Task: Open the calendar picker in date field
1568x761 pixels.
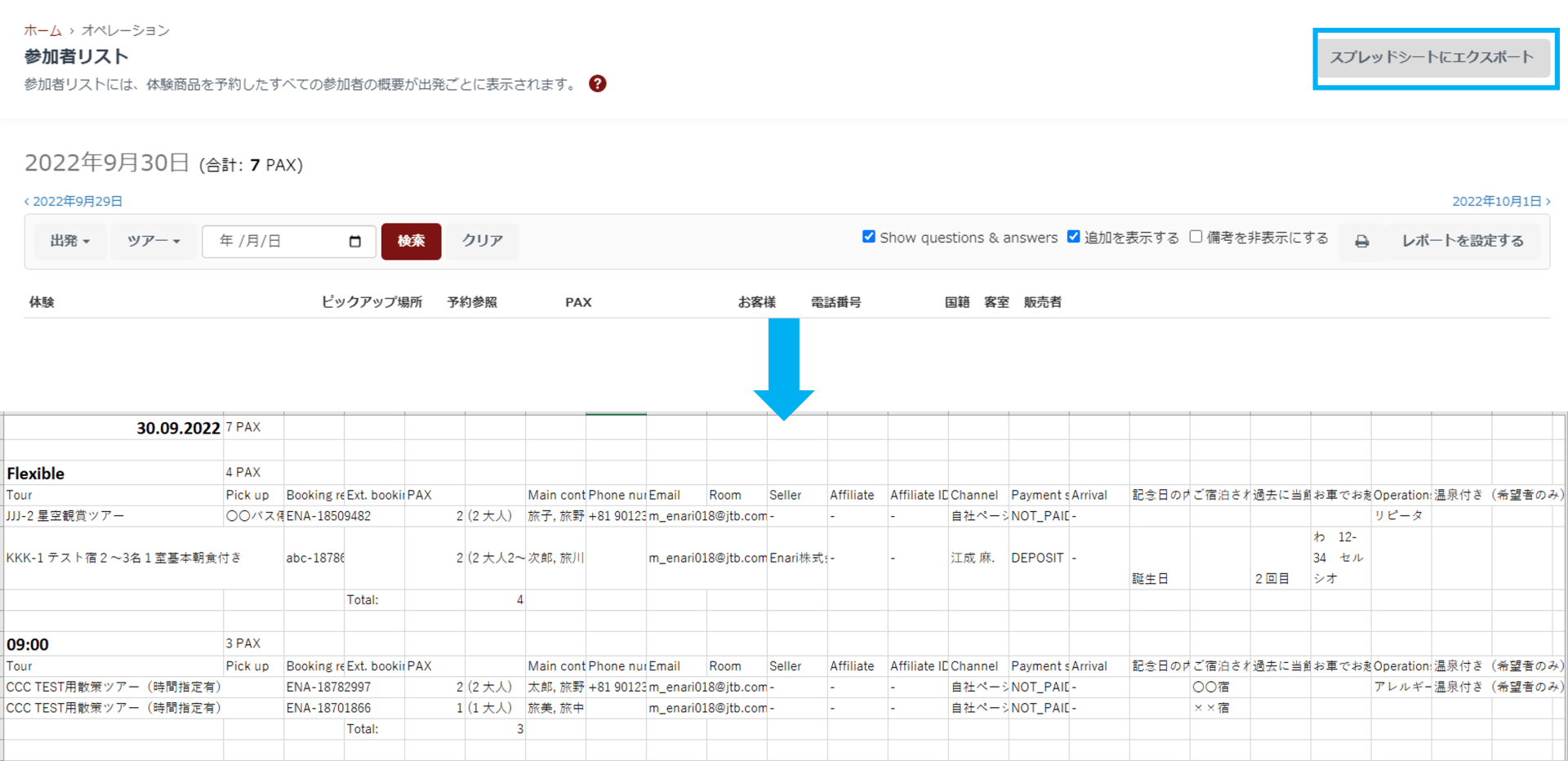Action: [354, 242]
